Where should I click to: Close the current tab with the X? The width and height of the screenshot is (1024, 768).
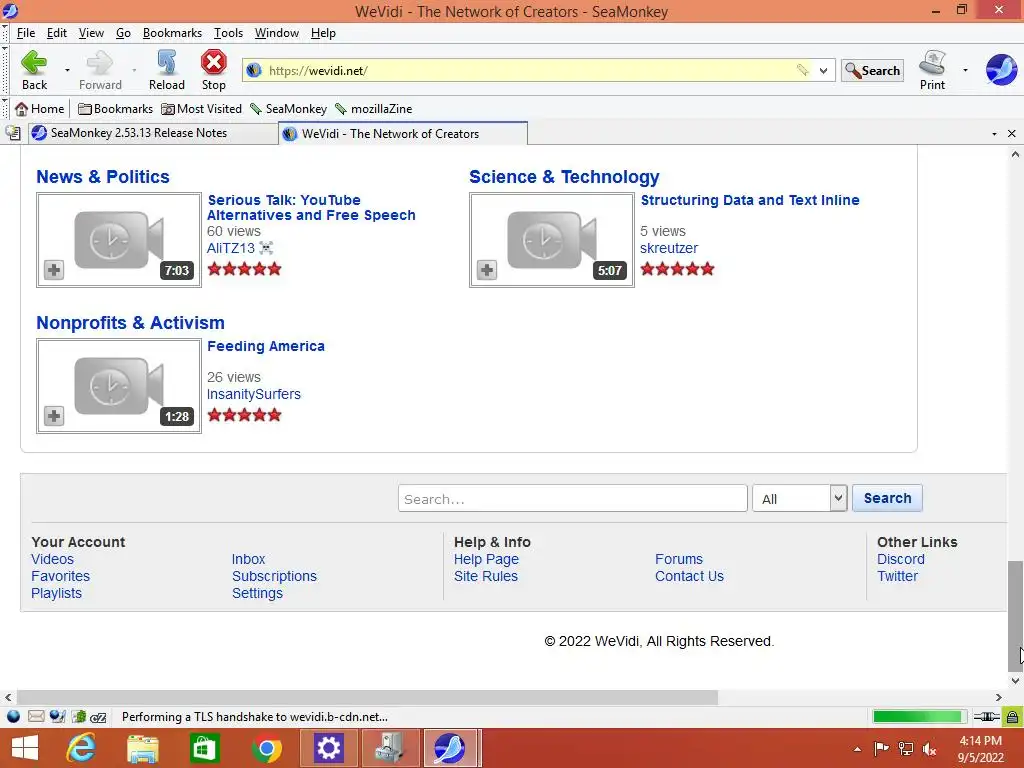[x=1012, y=133]
